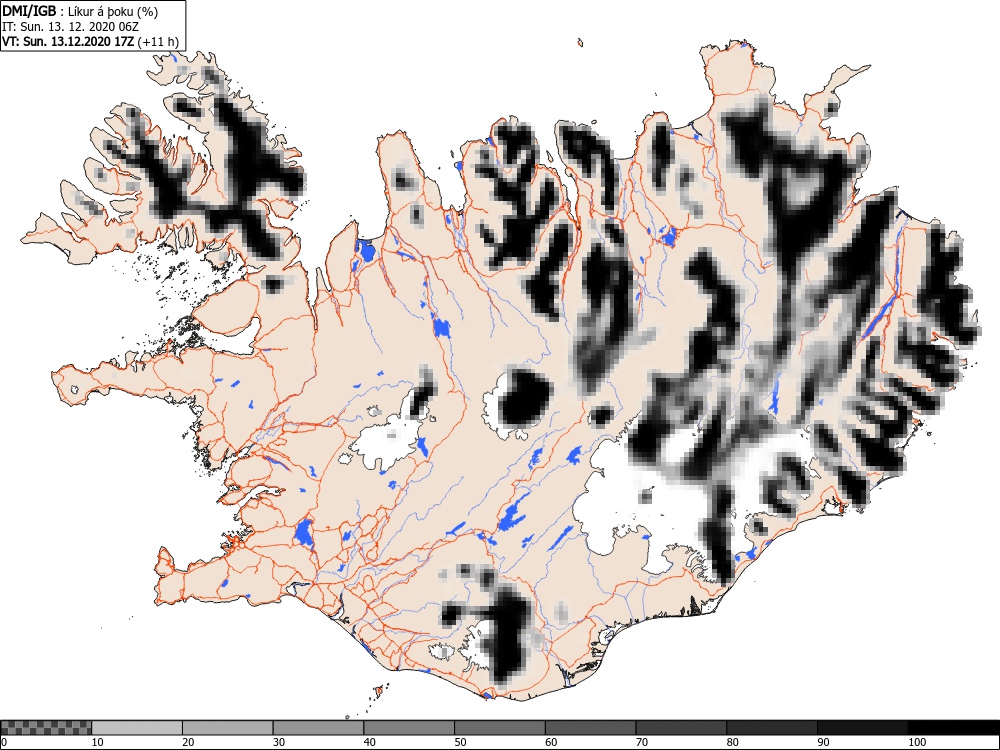The image size is (1000, 750).
Task: Pick the 50–60 percent gray swatch
Action: [x=500, y=728]
